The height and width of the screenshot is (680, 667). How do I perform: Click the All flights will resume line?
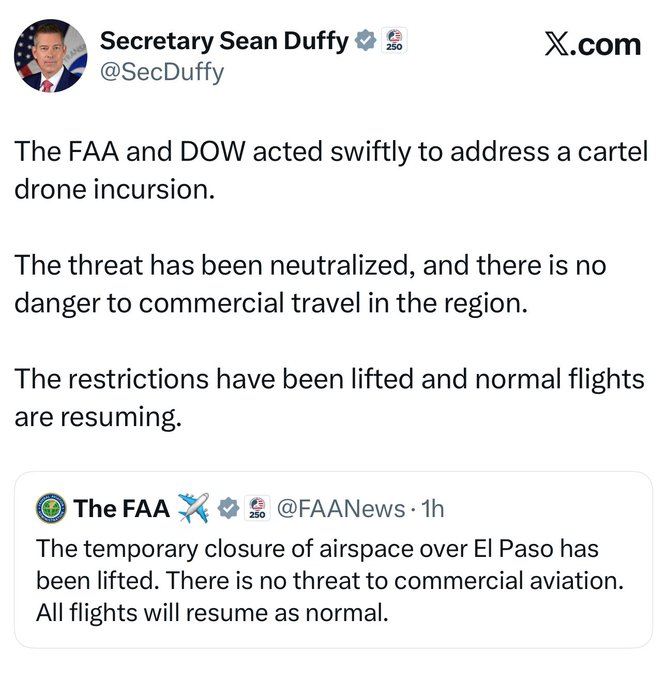pyautogui.click(x=210, y=611)
